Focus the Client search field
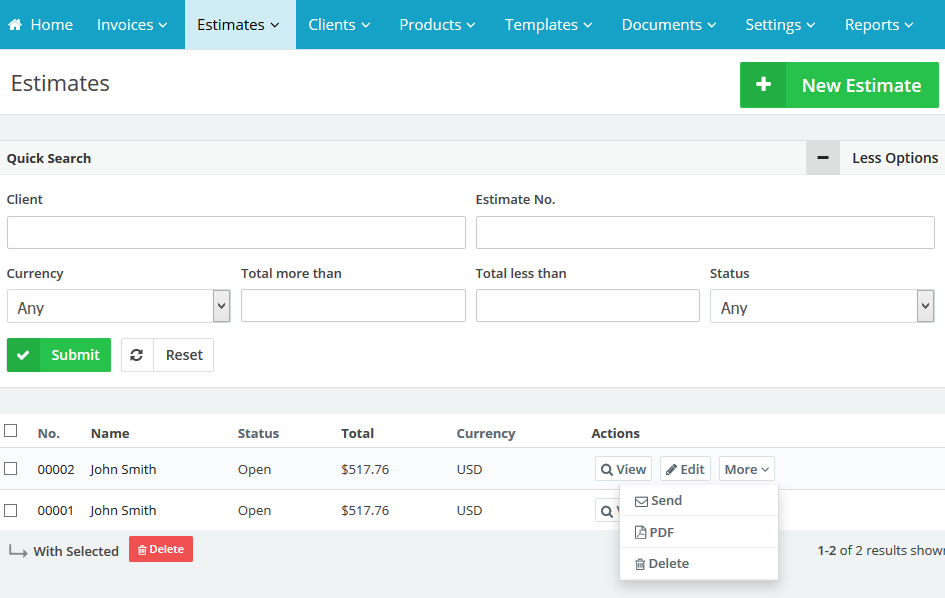 tap(236, 232)
